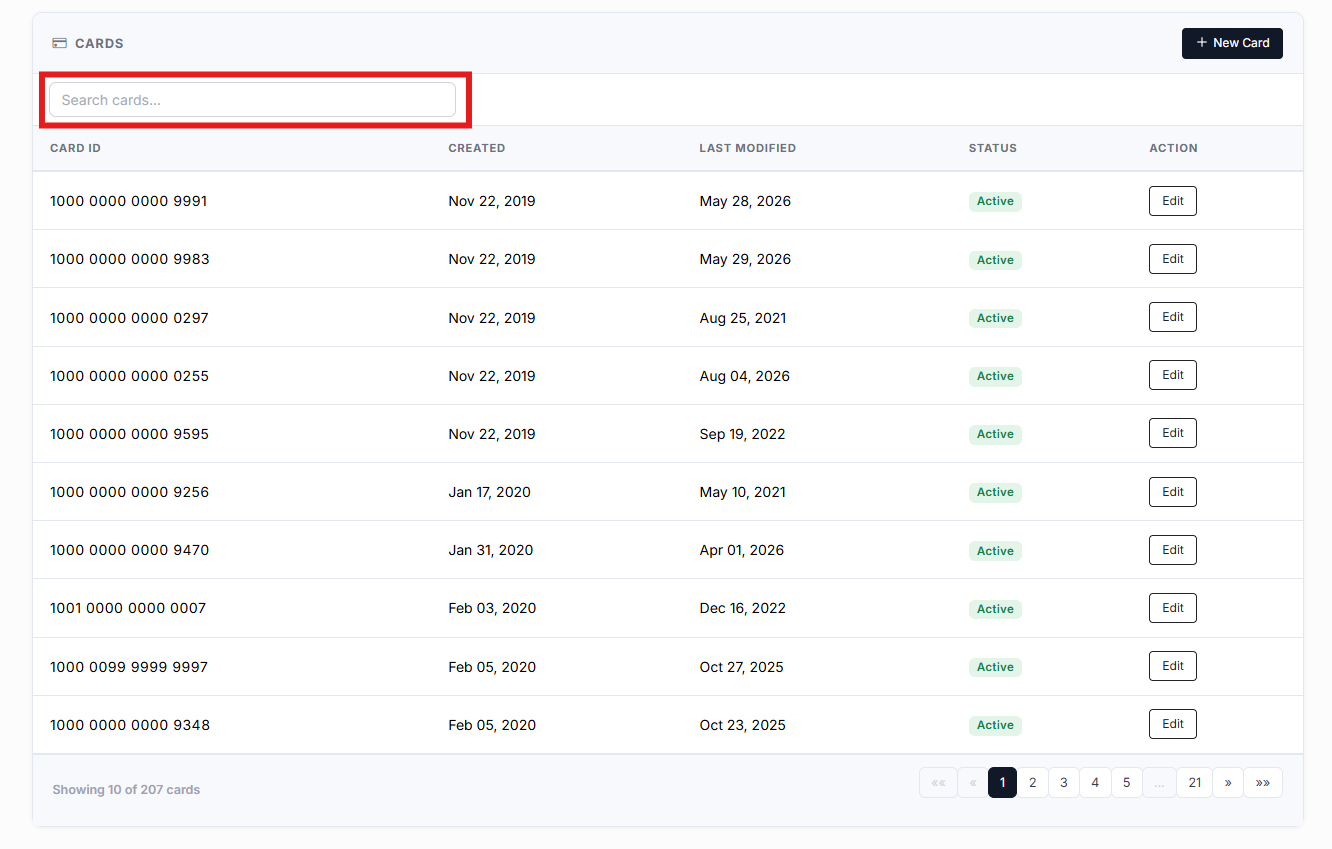Image resolution: width=1332 pixels, height=849 pixels.
Task: Sort by the Card ID column header
Action: tap(75, 148)
